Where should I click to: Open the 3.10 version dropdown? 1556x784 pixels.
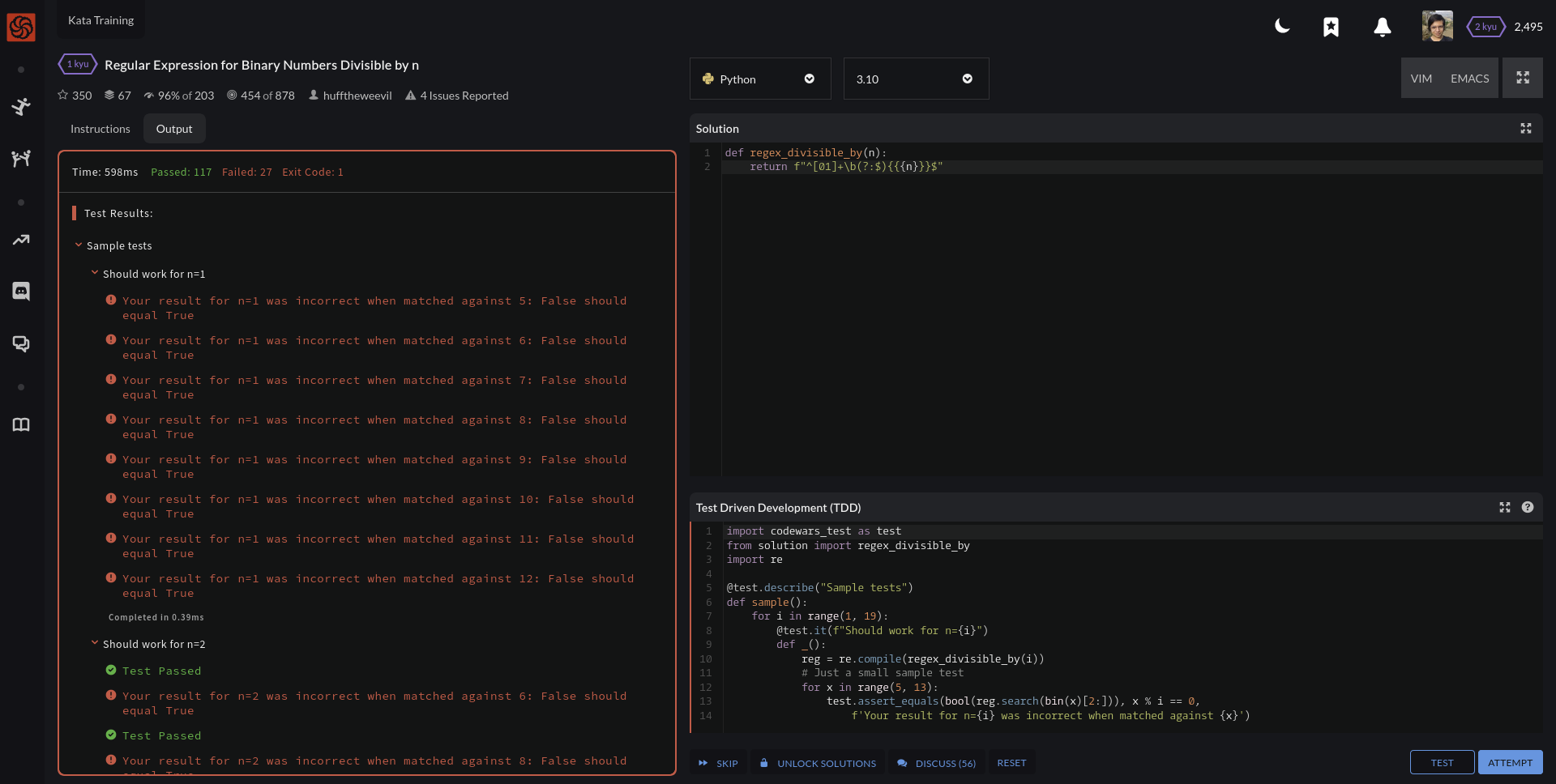click(x=915, y=79)
